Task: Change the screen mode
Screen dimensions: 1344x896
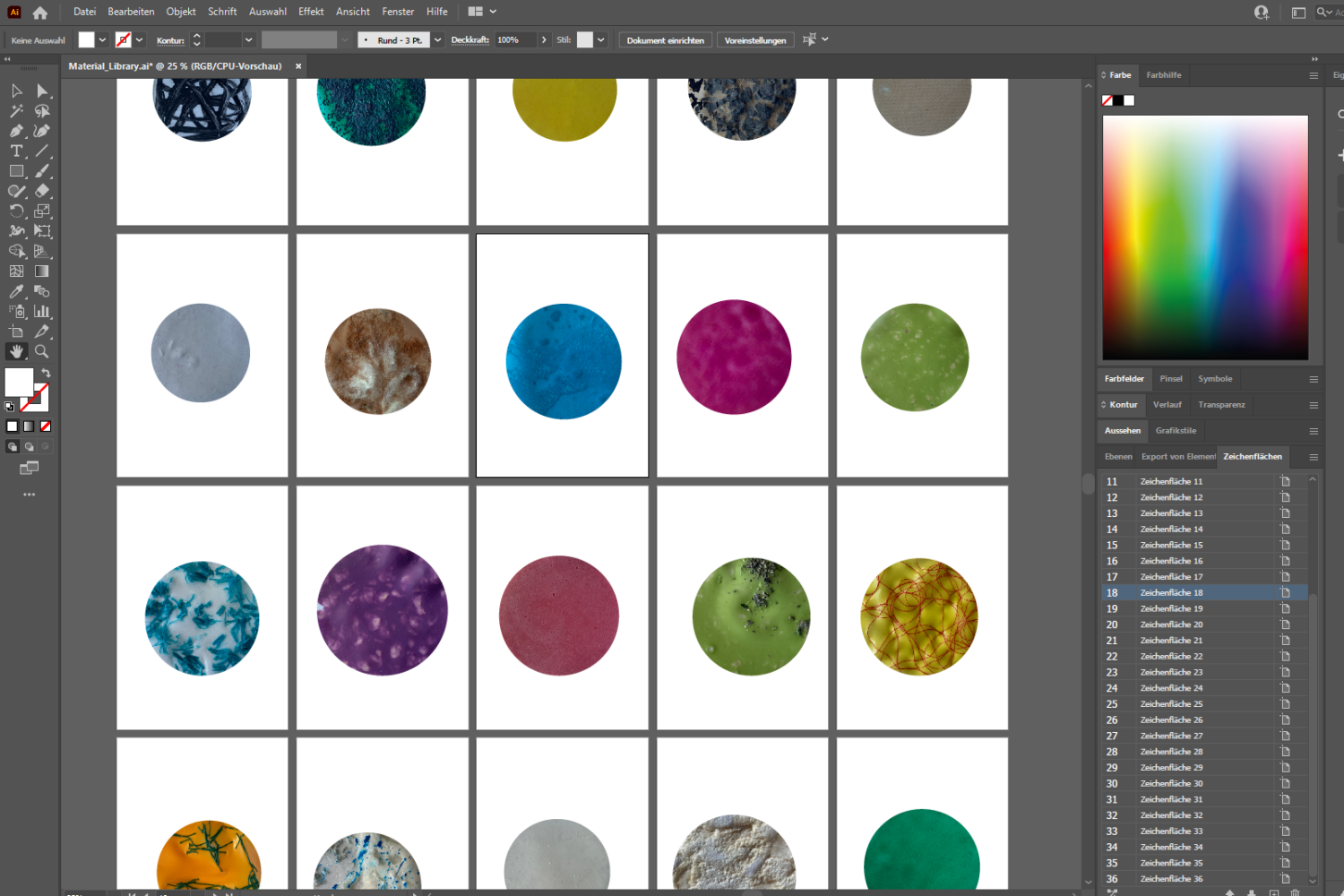Action: (x=30, y=468)
